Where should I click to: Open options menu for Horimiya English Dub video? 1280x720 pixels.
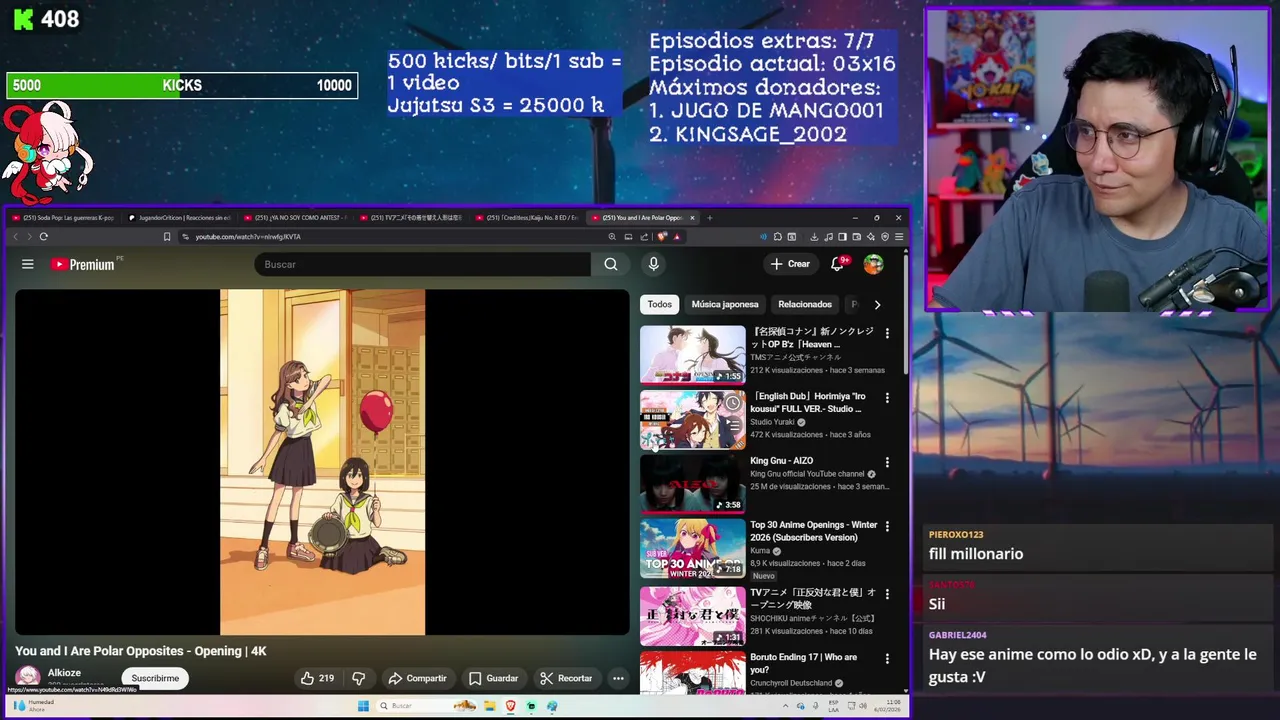pyautogui.click(x=887, y=398)
